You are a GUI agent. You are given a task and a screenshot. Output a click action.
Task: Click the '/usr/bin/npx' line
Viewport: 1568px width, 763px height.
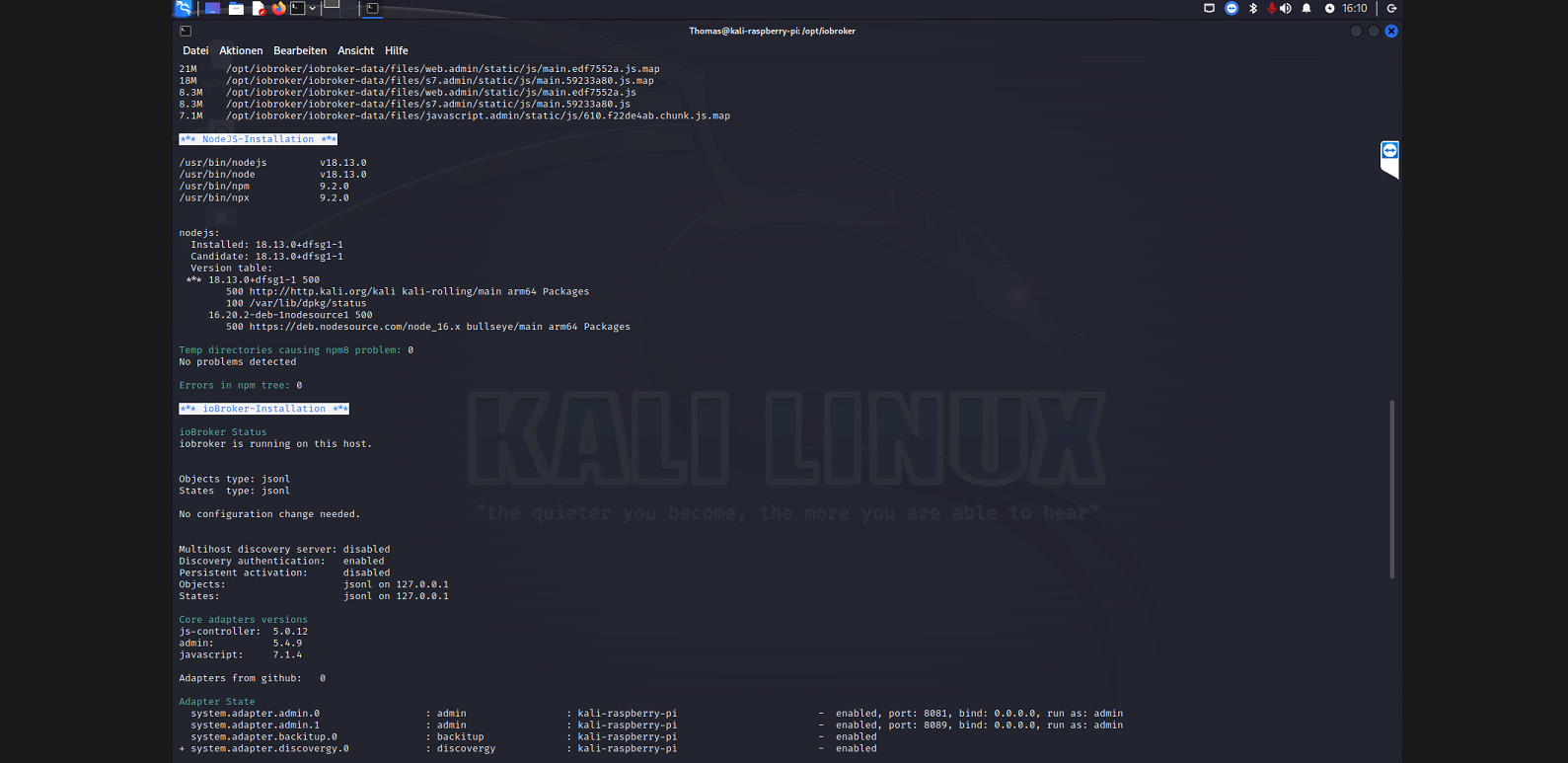pyautogui.click(x=263, y=198)
